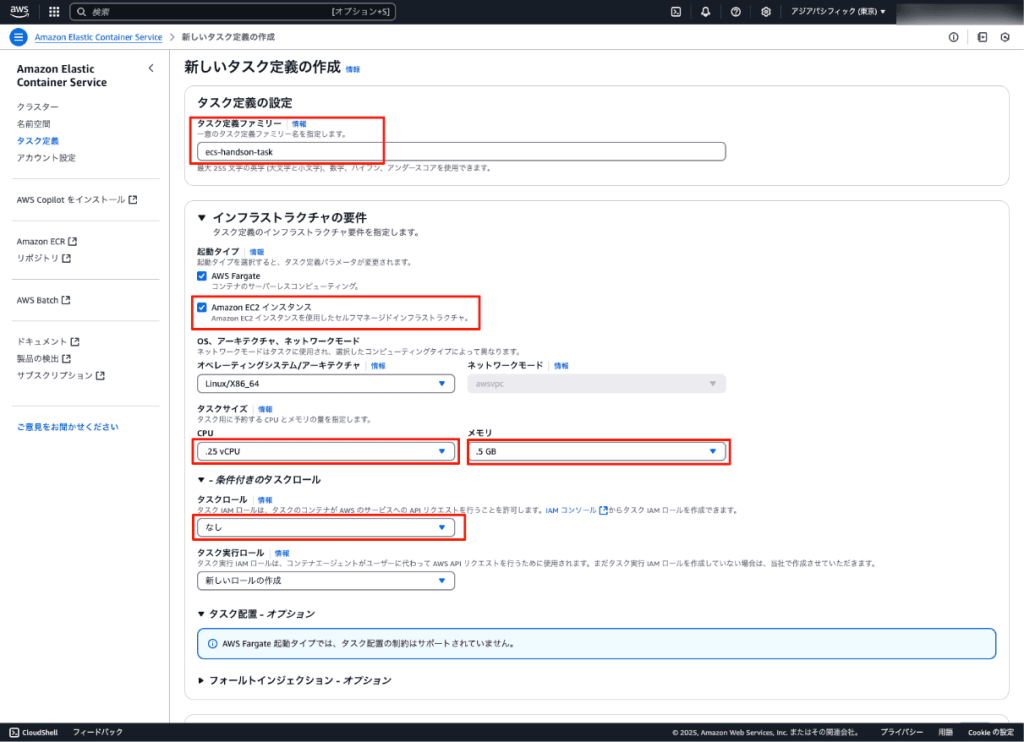Open the アジアパシフィック (東京) region selector

click(x=831, y=12)
